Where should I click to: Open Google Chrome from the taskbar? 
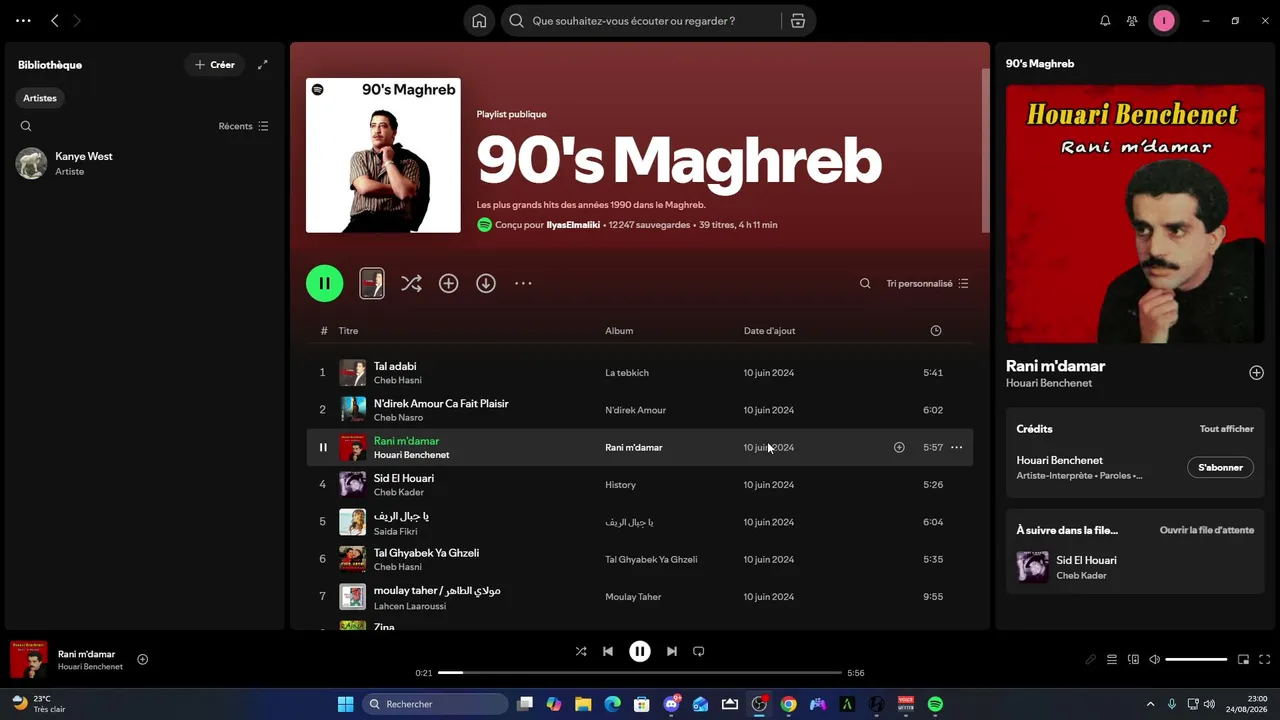[x=788, y=704]
